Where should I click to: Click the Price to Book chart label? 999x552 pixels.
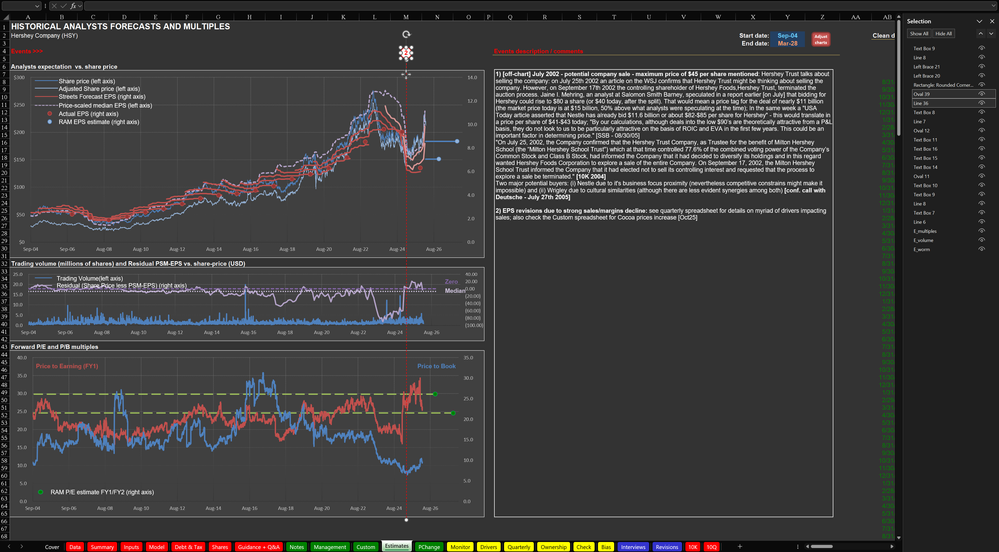[x=436, y=366]
